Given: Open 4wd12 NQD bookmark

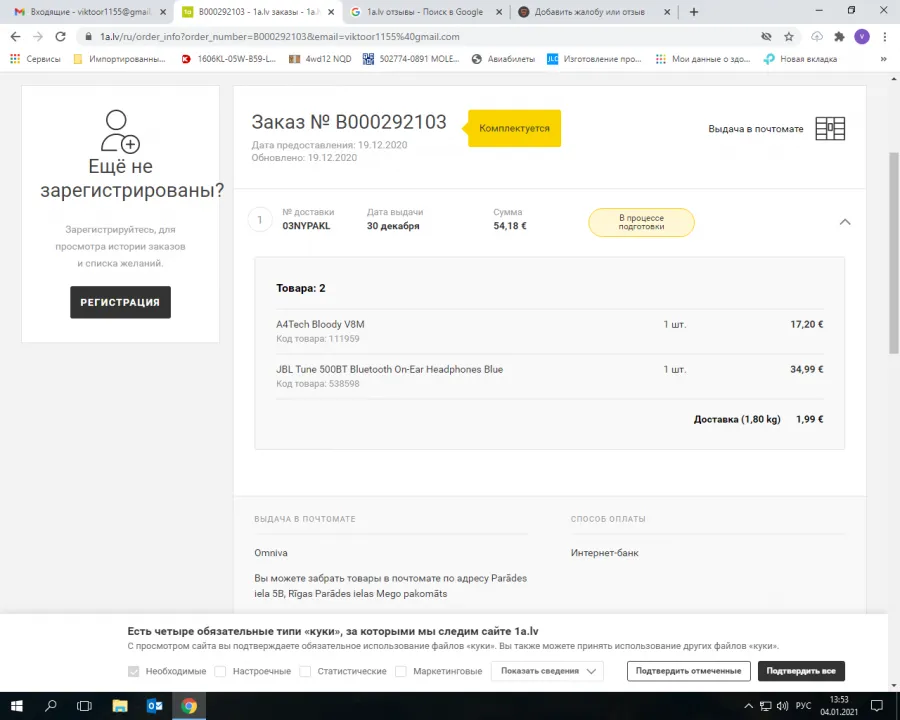Looking at the screenshot, I should (320, 59).
